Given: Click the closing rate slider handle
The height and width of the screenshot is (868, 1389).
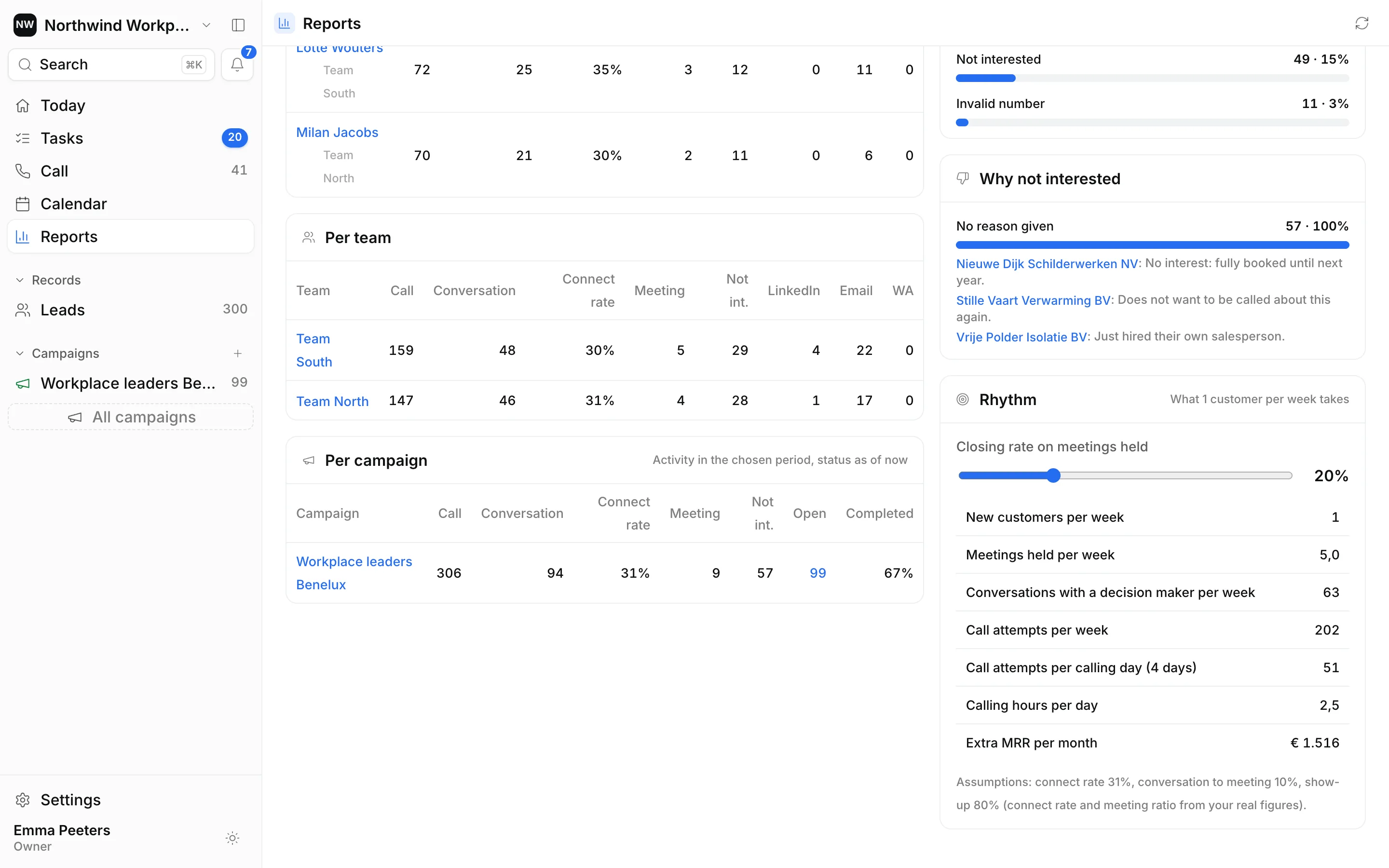Looking at the screenshot, I should click(x=1053, y=475).
